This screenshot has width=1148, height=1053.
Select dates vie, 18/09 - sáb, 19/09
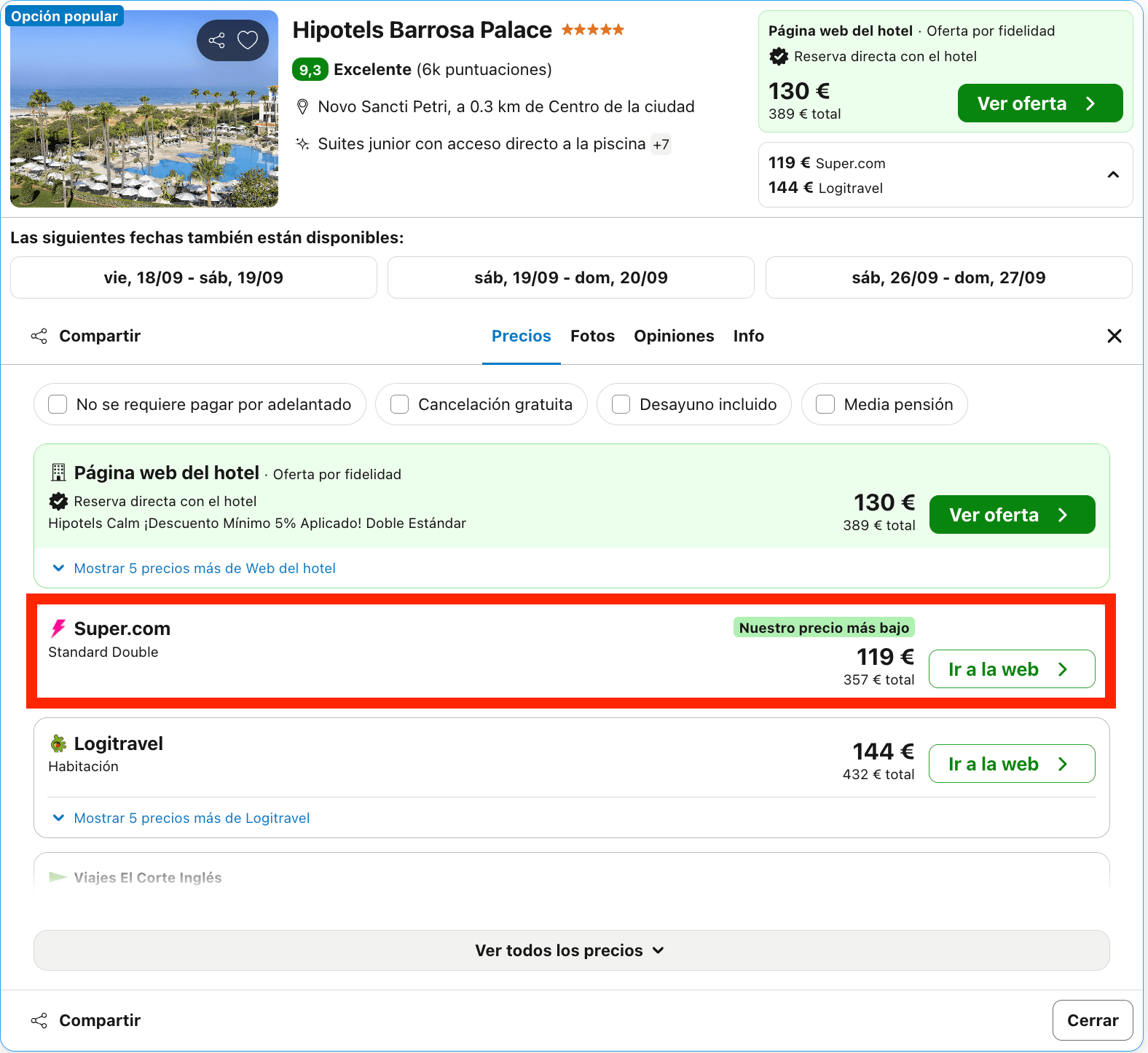point(194,277)
